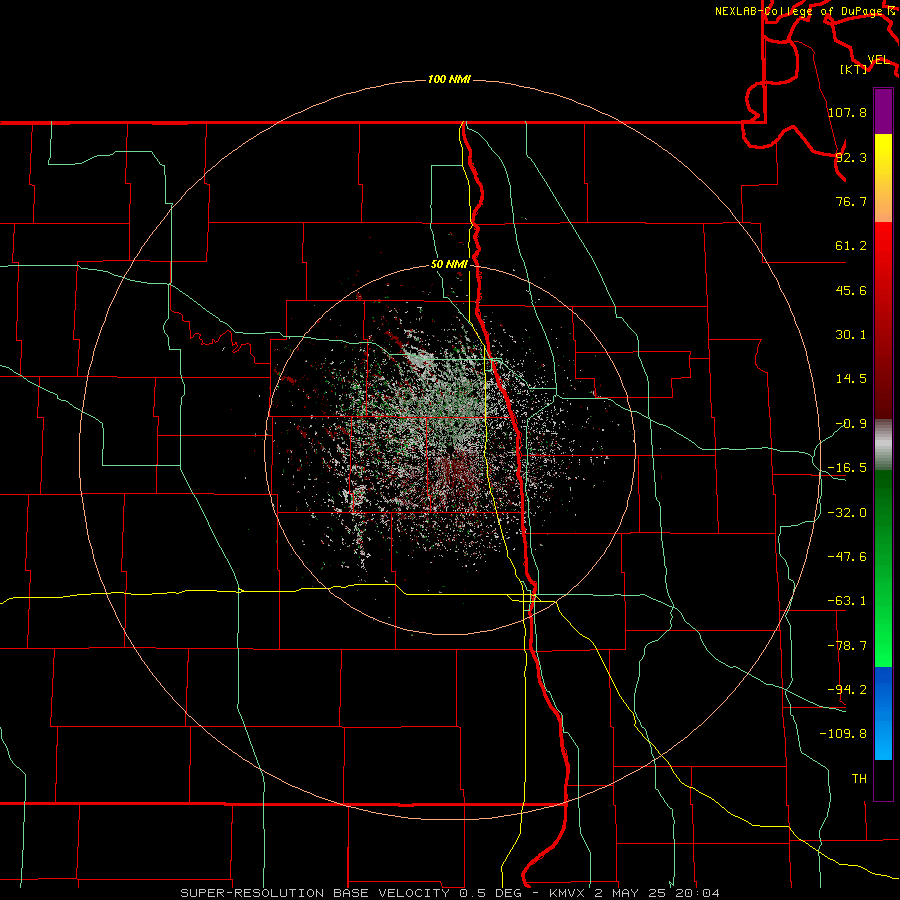Select the -78.7 scale label
Screen dimensions: 900x900
tap(847, 646)
